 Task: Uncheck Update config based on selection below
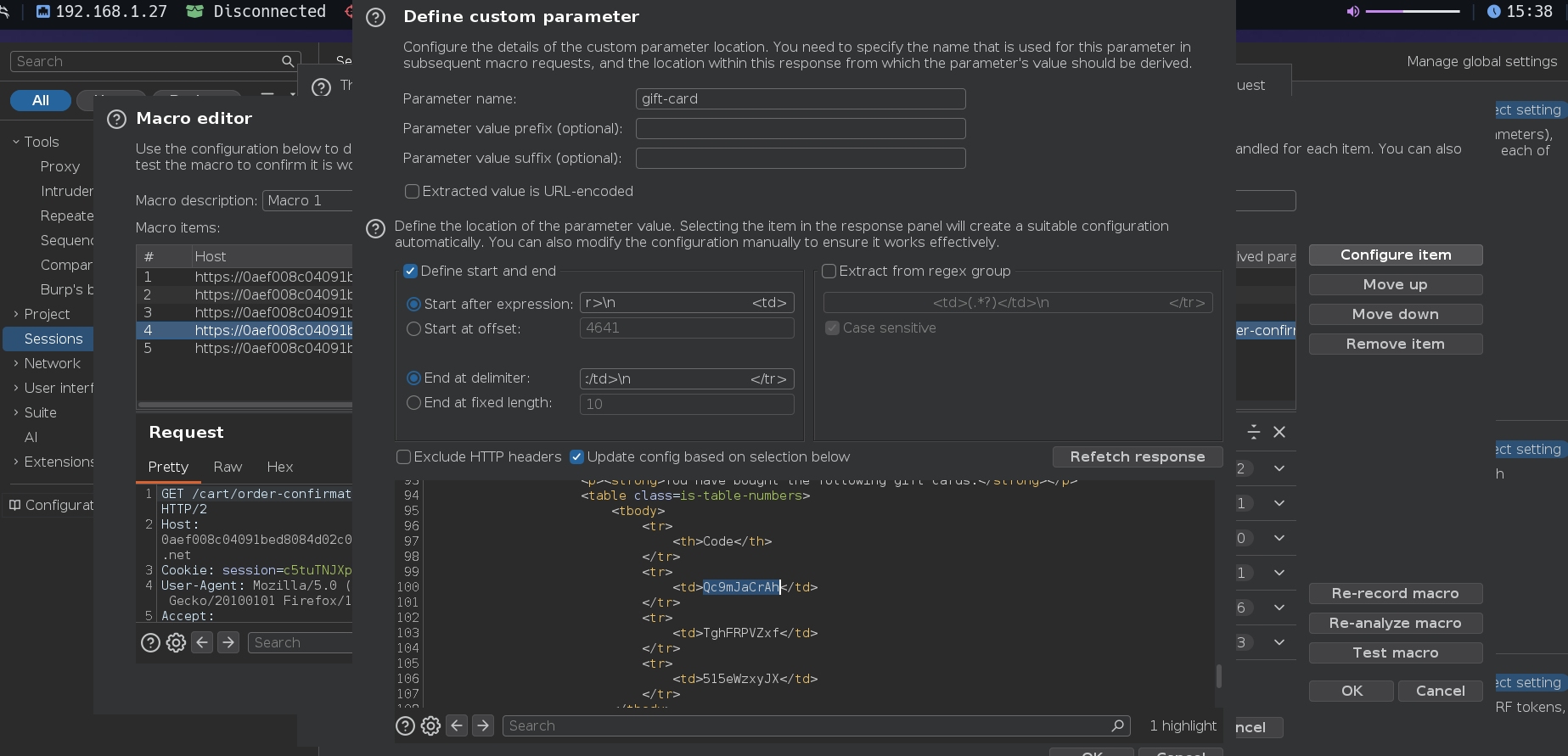pyautogui.click(x=577, y=457)
